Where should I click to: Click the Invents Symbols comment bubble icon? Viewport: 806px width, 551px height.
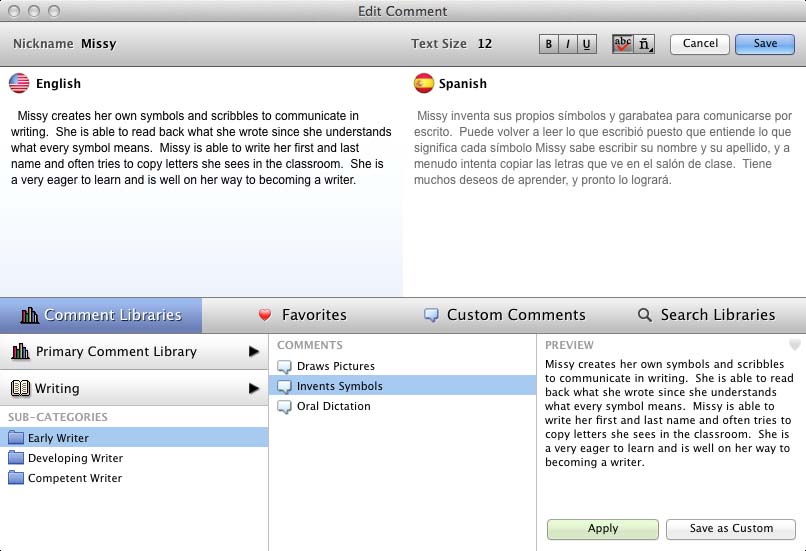click(285, 386)
